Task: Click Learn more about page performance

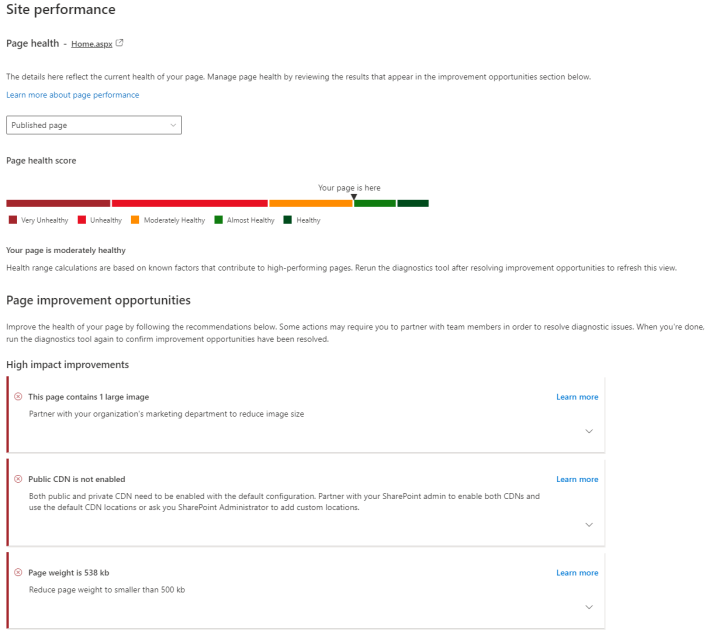Action: (72, 95)
